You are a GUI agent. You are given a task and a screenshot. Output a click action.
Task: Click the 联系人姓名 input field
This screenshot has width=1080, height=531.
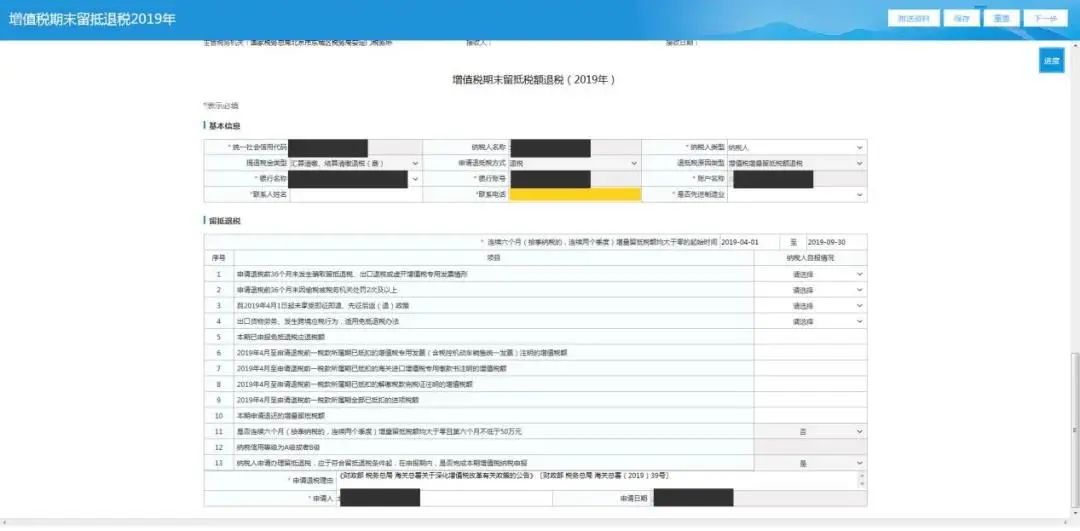pyautogui.click(x=355, y=195)
